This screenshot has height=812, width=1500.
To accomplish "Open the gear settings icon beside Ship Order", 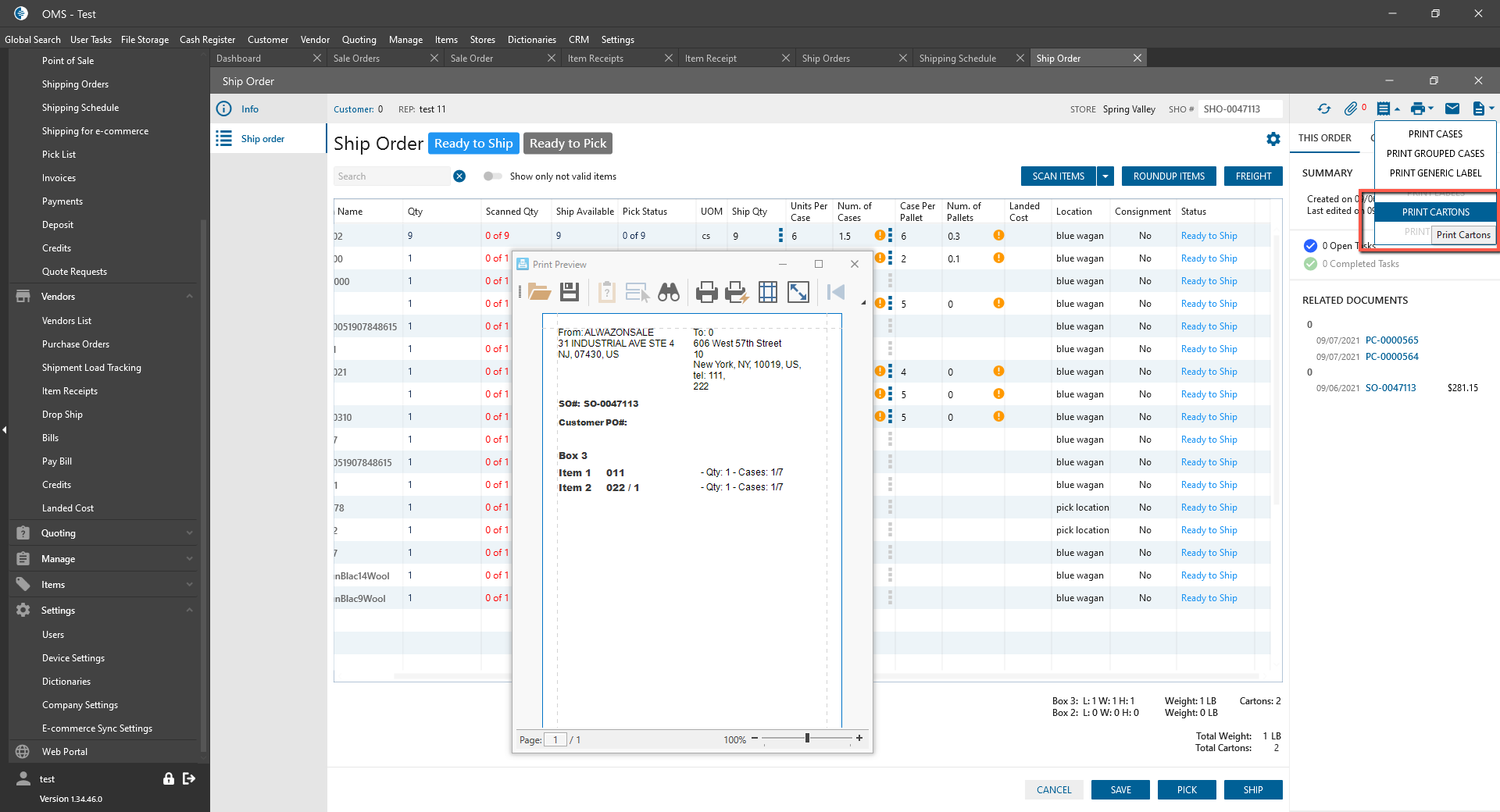I will [x=1273, y=139].
